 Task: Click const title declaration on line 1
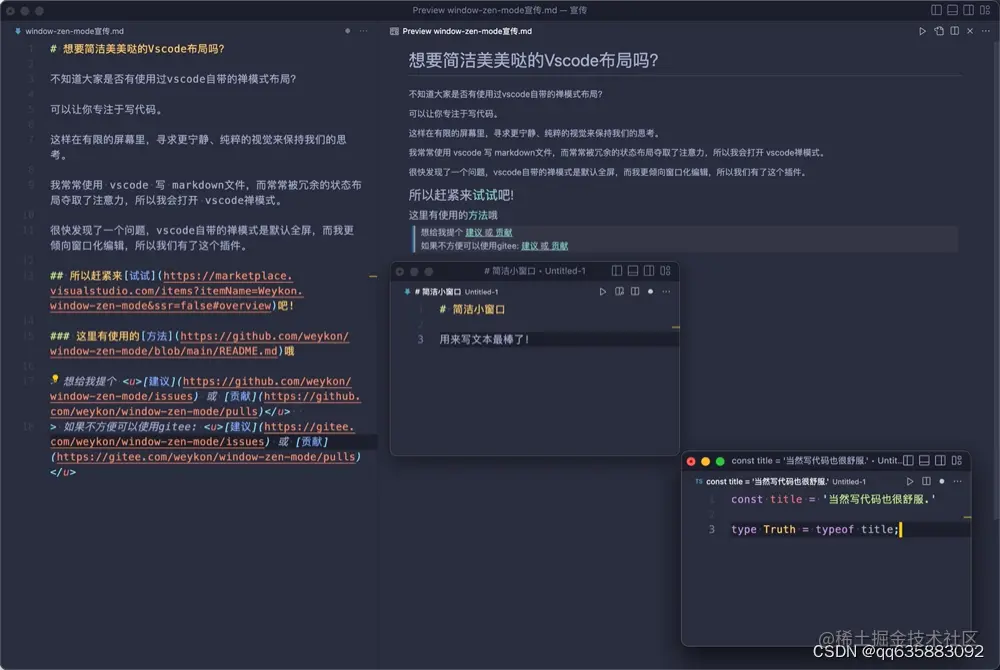pos(833,499)
